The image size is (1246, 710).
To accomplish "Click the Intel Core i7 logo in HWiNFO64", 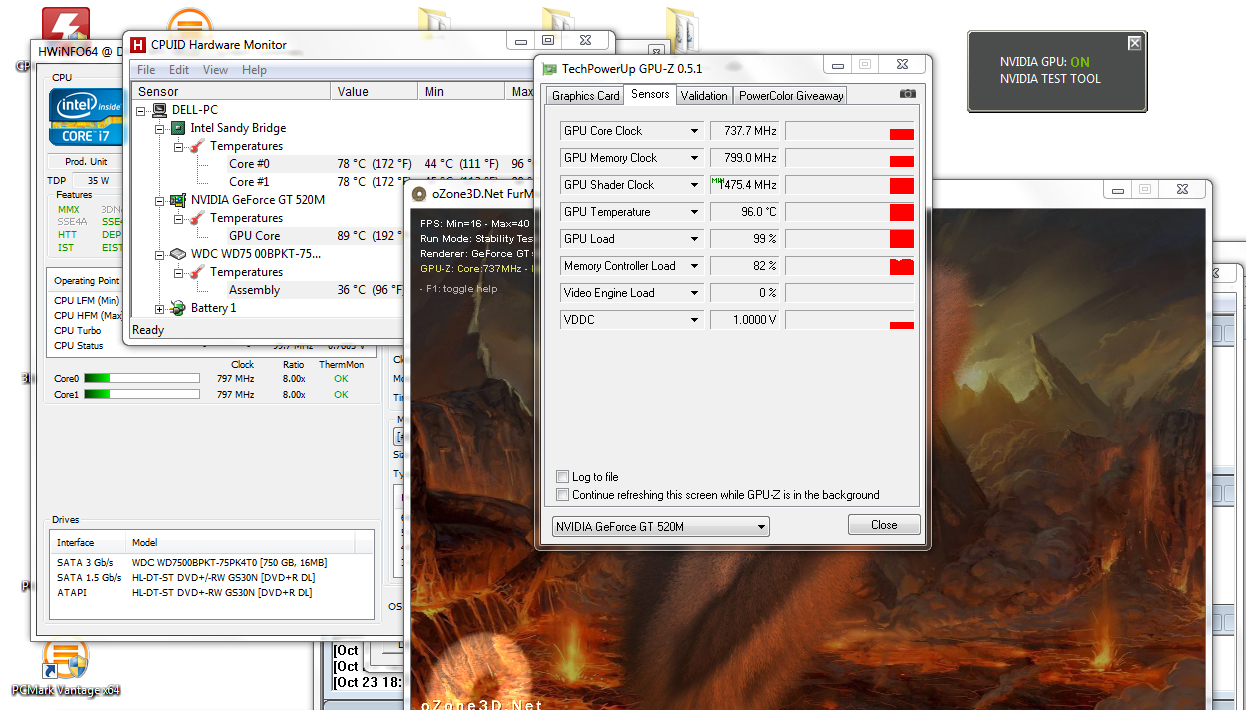I will (86, 117).
